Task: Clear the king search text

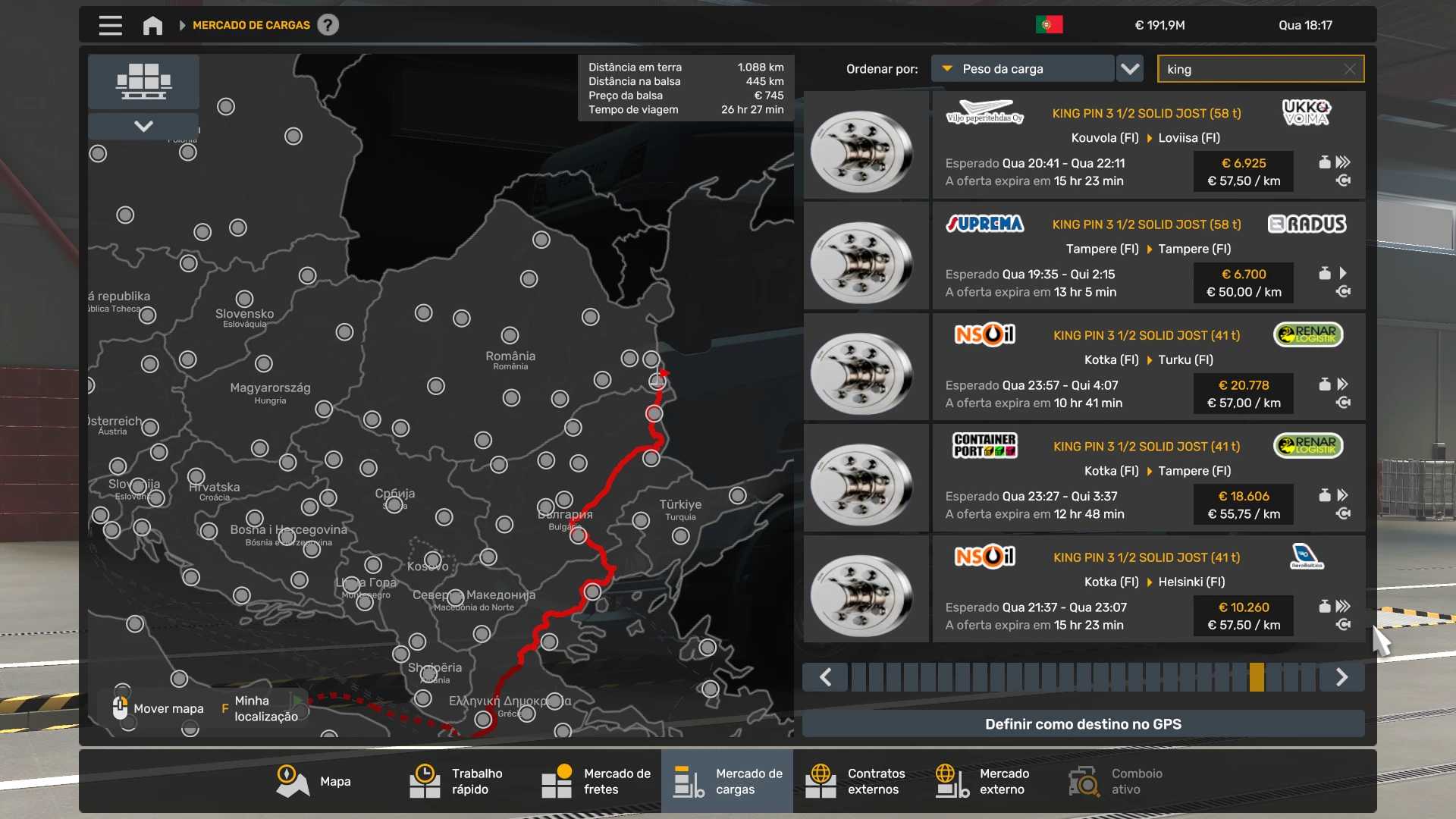Action: [x=1349, y=69]
